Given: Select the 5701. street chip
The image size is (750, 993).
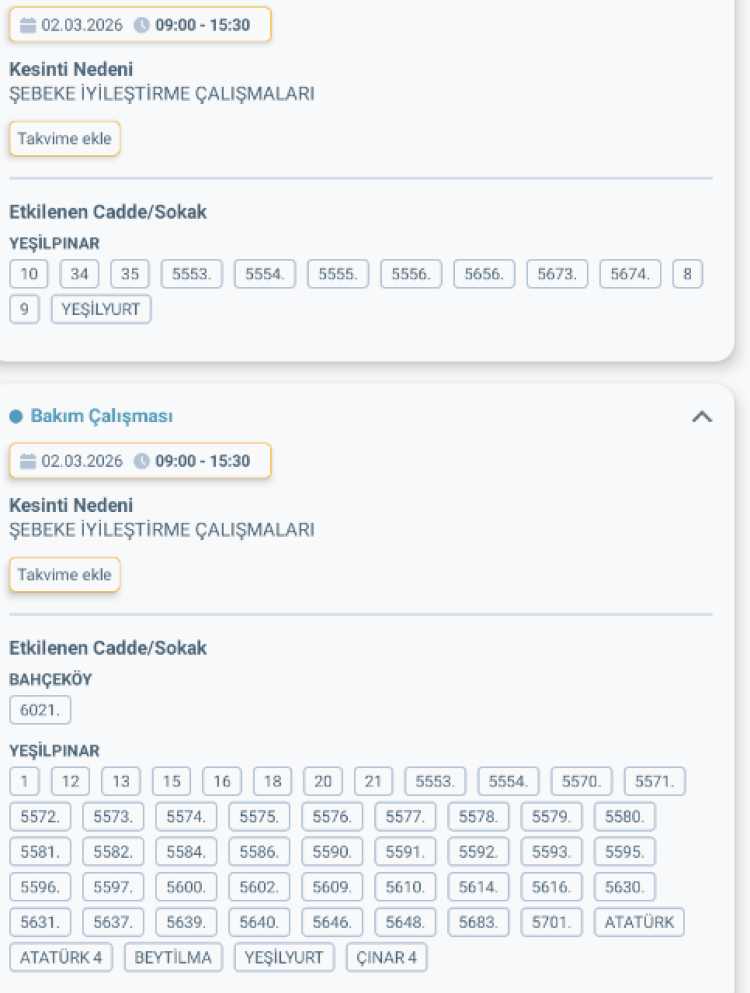Looking at the screenshot, I should pos(552,922).
